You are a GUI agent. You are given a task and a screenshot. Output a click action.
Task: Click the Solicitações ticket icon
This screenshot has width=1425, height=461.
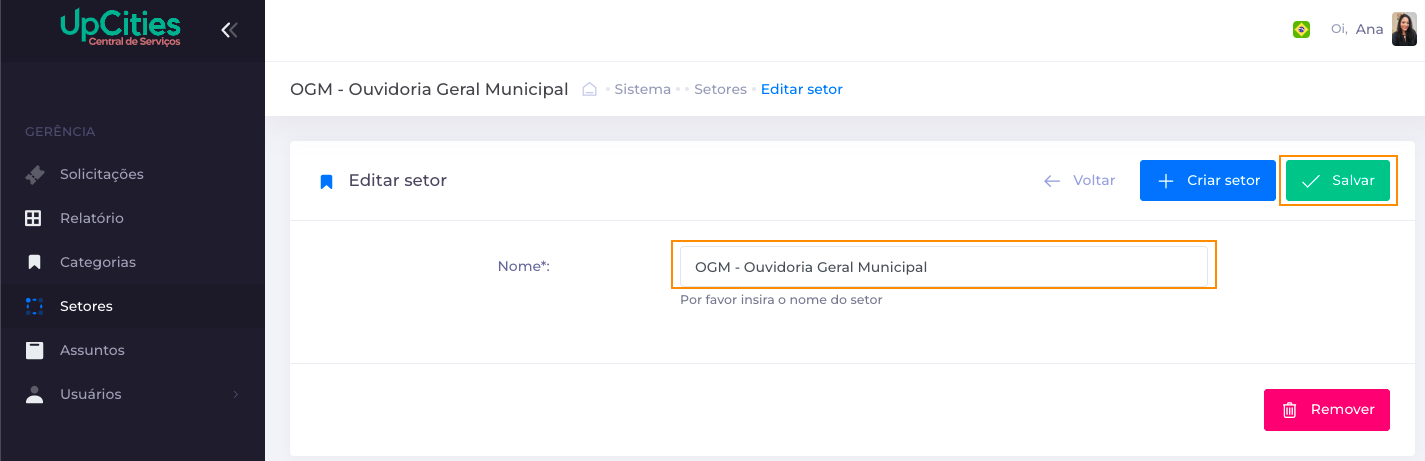coord(34,174)
